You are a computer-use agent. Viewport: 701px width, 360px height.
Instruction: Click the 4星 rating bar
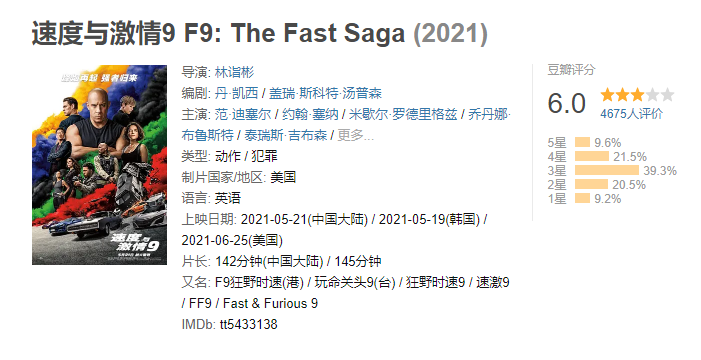(592, 157)
